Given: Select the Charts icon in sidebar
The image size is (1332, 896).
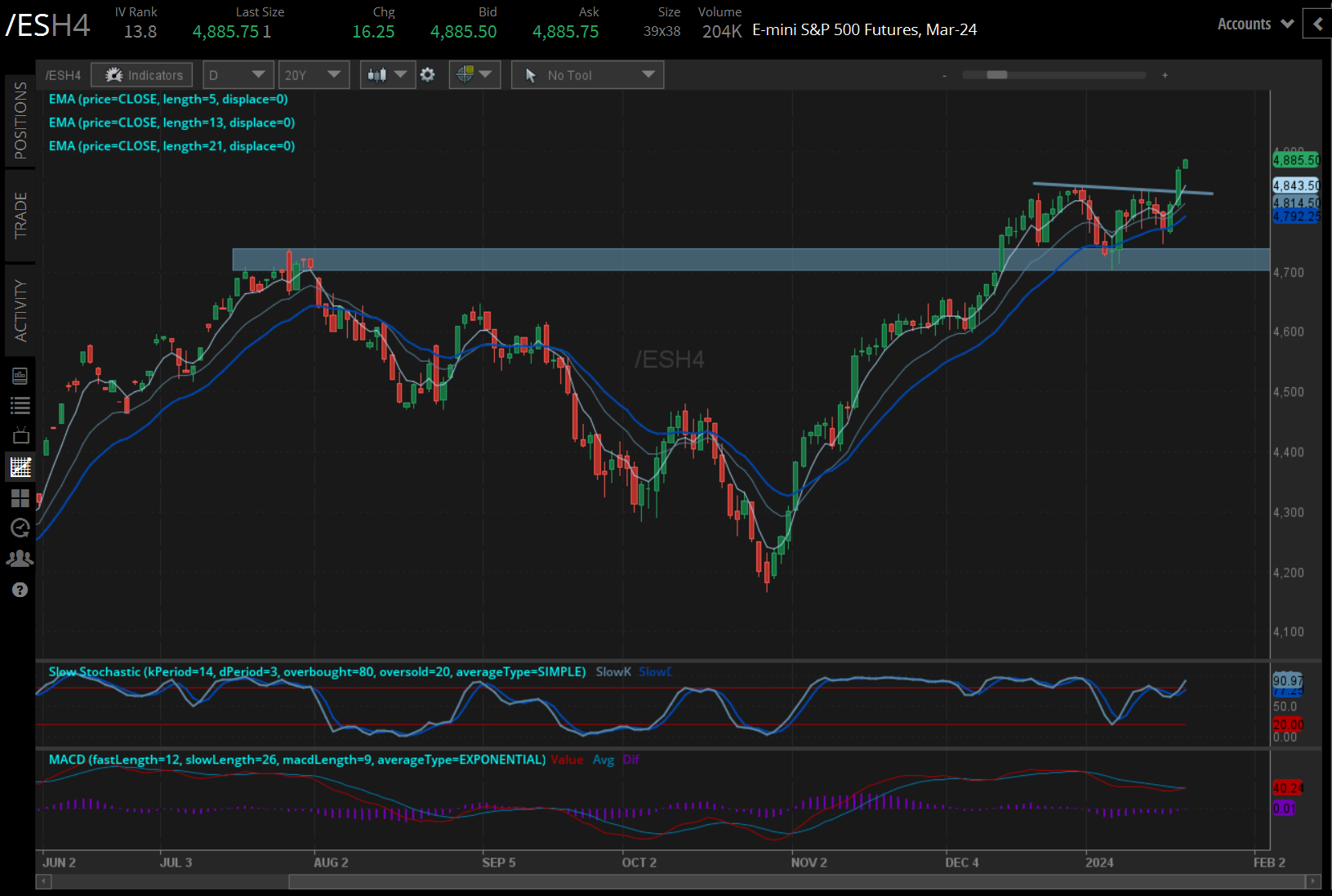Looking at the screenshot, I should 20,467.
